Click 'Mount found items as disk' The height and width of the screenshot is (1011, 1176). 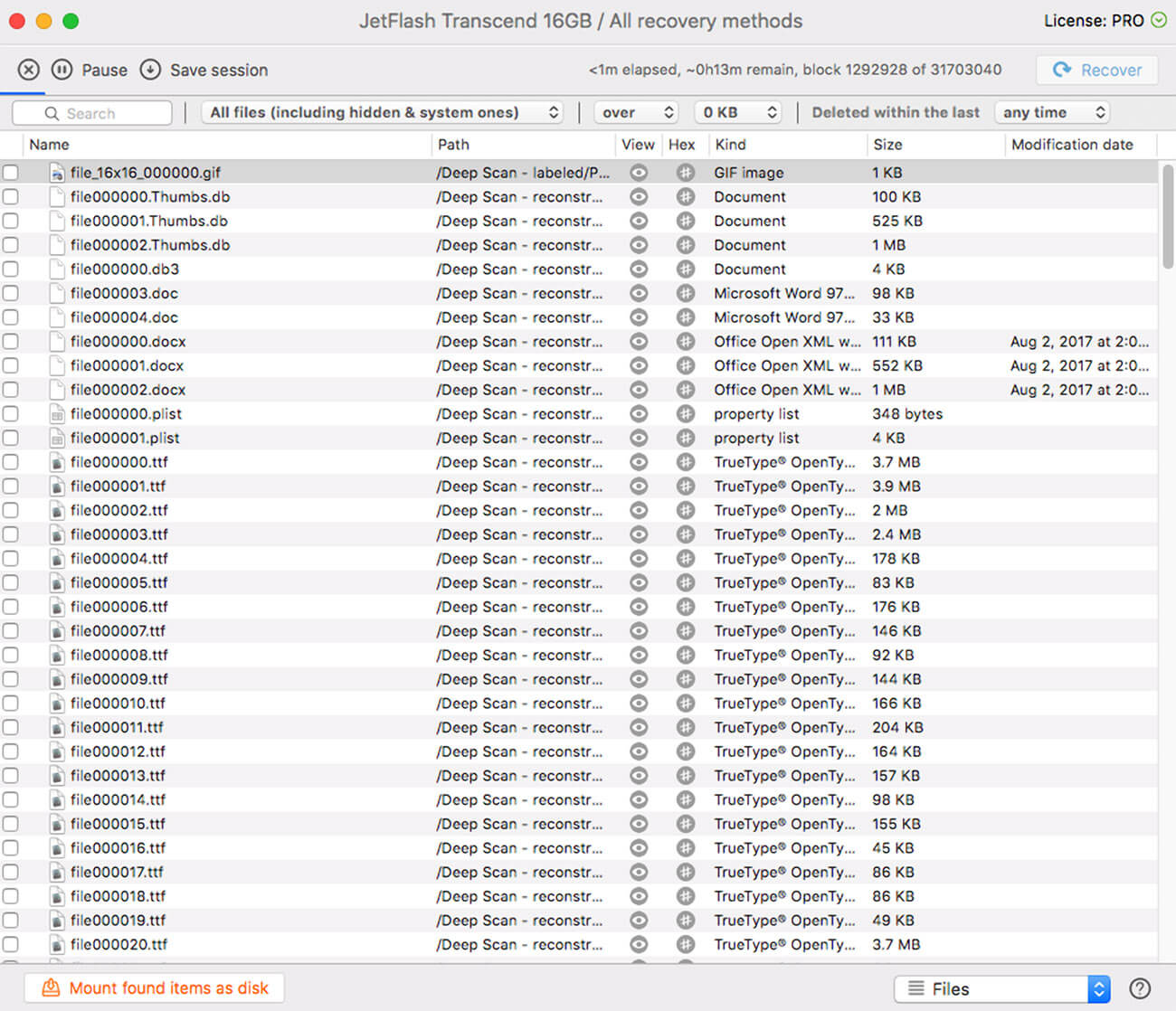[154, 987]
